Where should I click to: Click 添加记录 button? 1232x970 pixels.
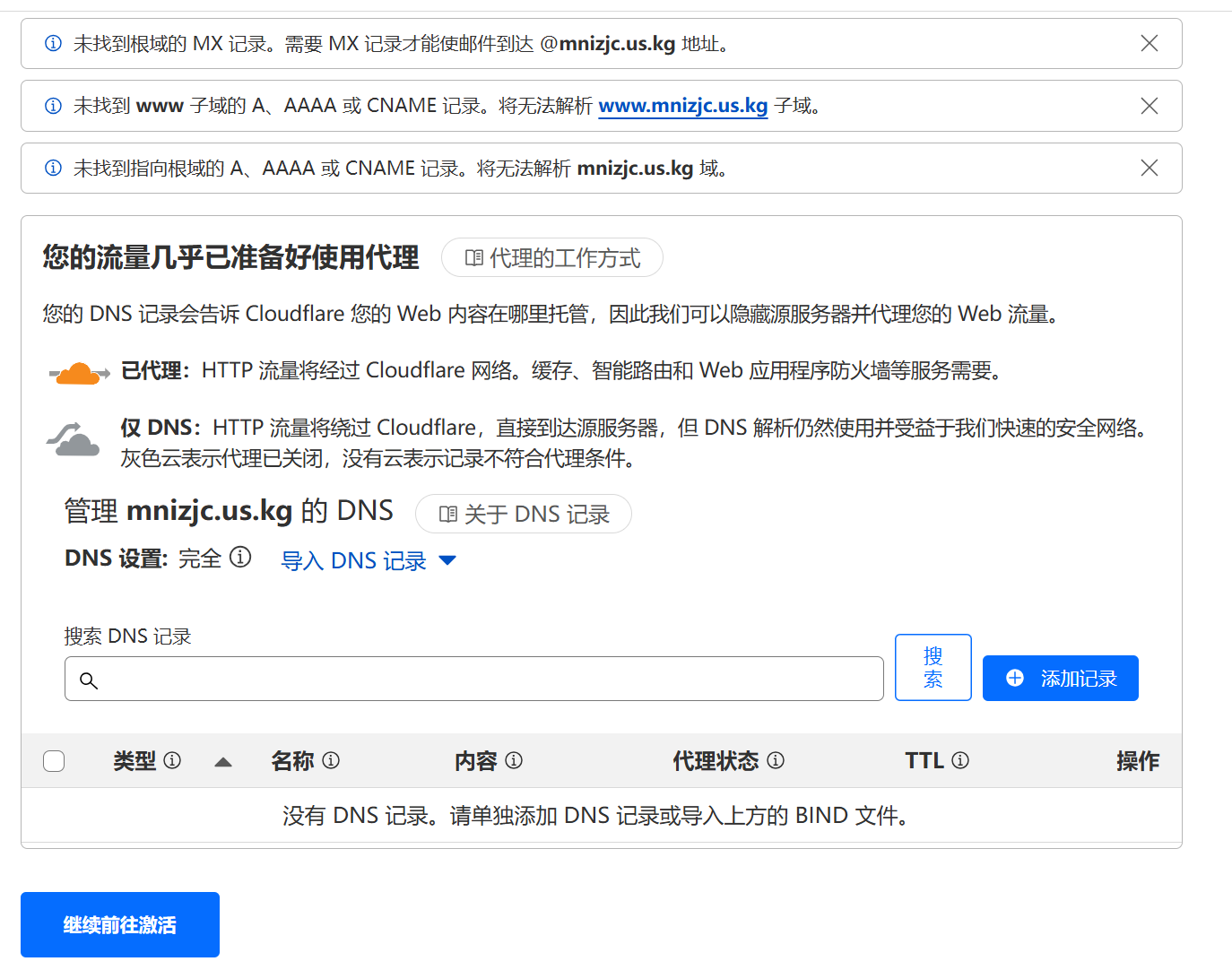tap(1061, 679)
